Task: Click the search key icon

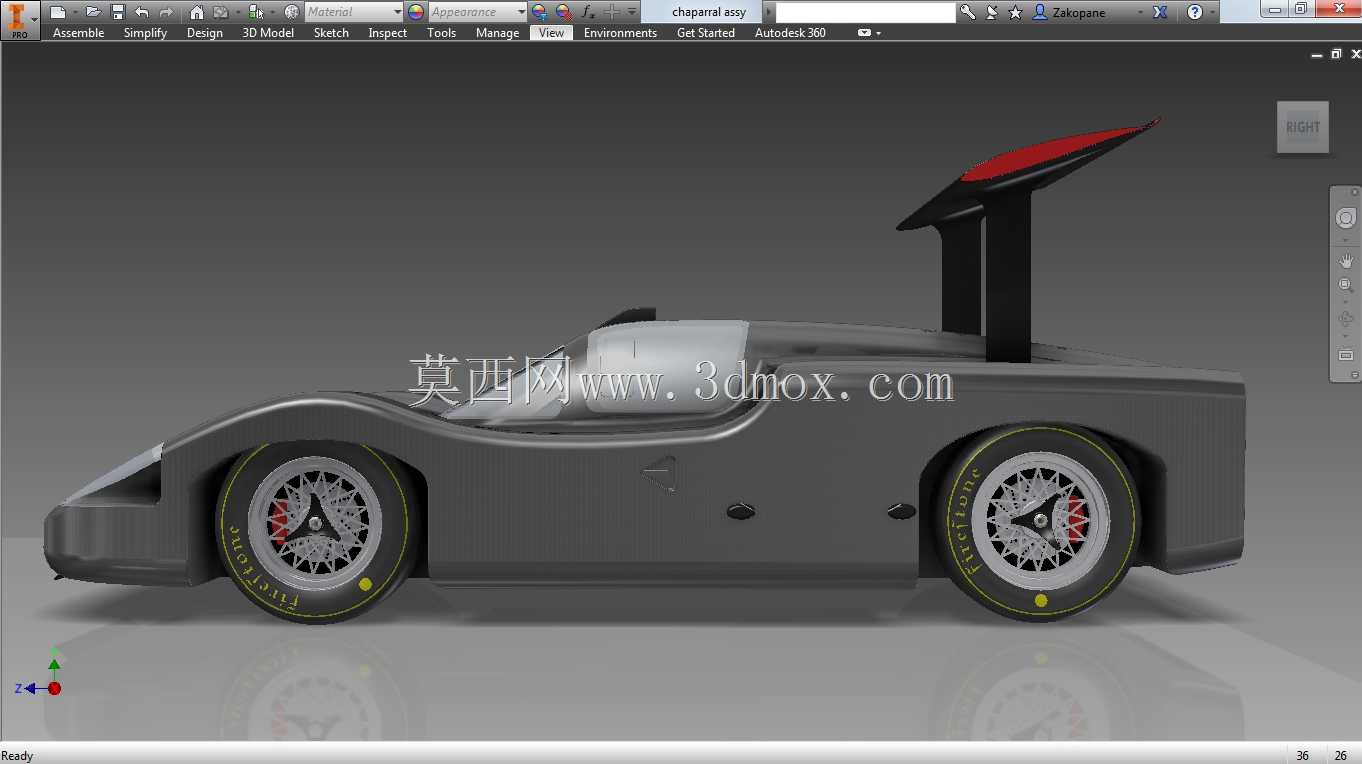Action: 967,12
